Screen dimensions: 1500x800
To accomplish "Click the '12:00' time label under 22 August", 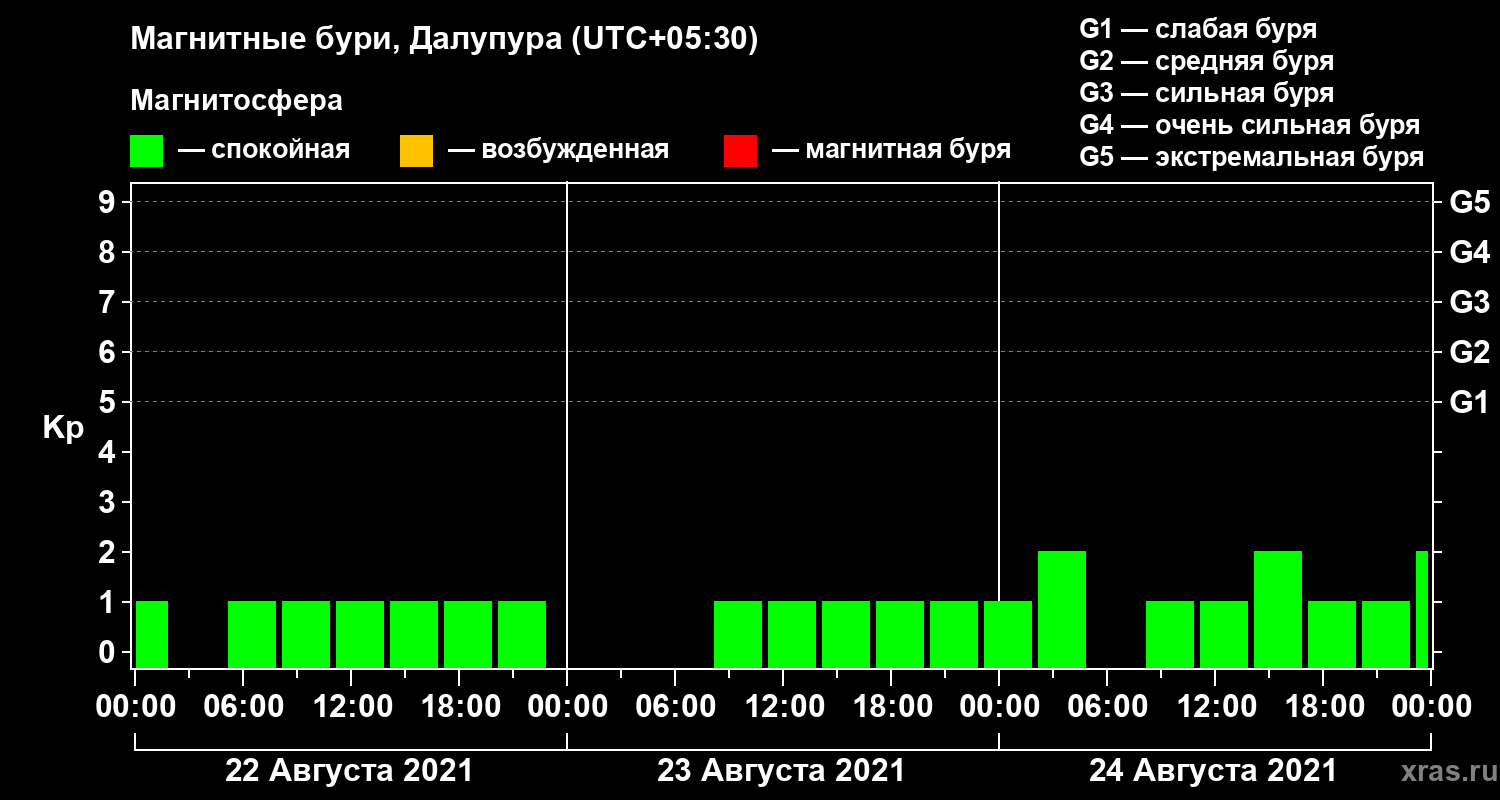I will coord(351,707).
